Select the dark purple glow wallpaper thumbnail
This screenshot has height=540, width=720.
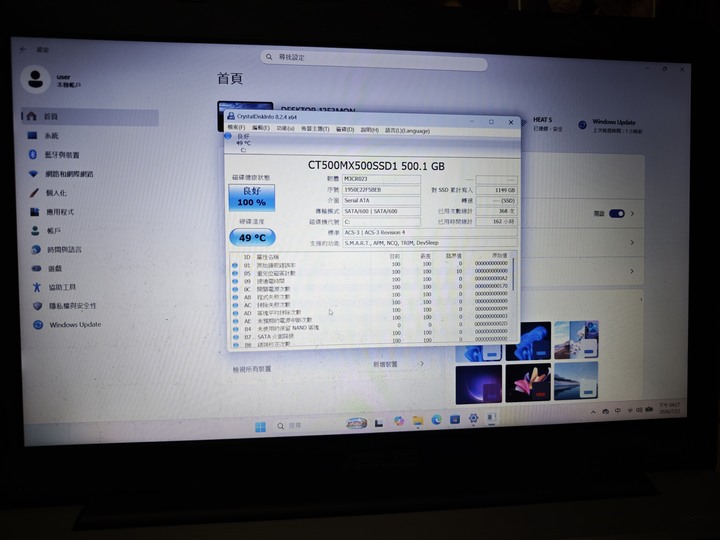coord(478,384)
